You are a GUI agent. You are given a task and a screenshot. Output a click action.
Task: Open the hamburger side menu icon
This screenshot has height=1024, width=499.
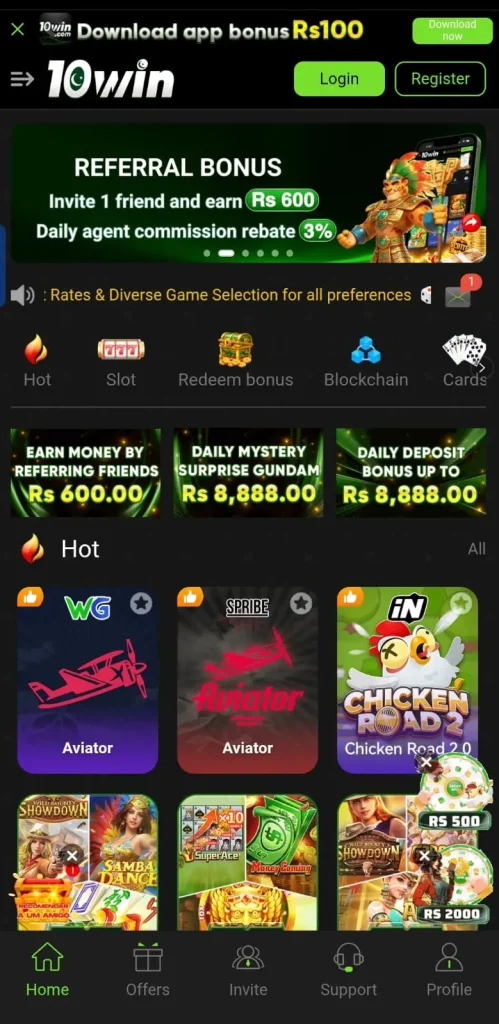pos(22,79)
